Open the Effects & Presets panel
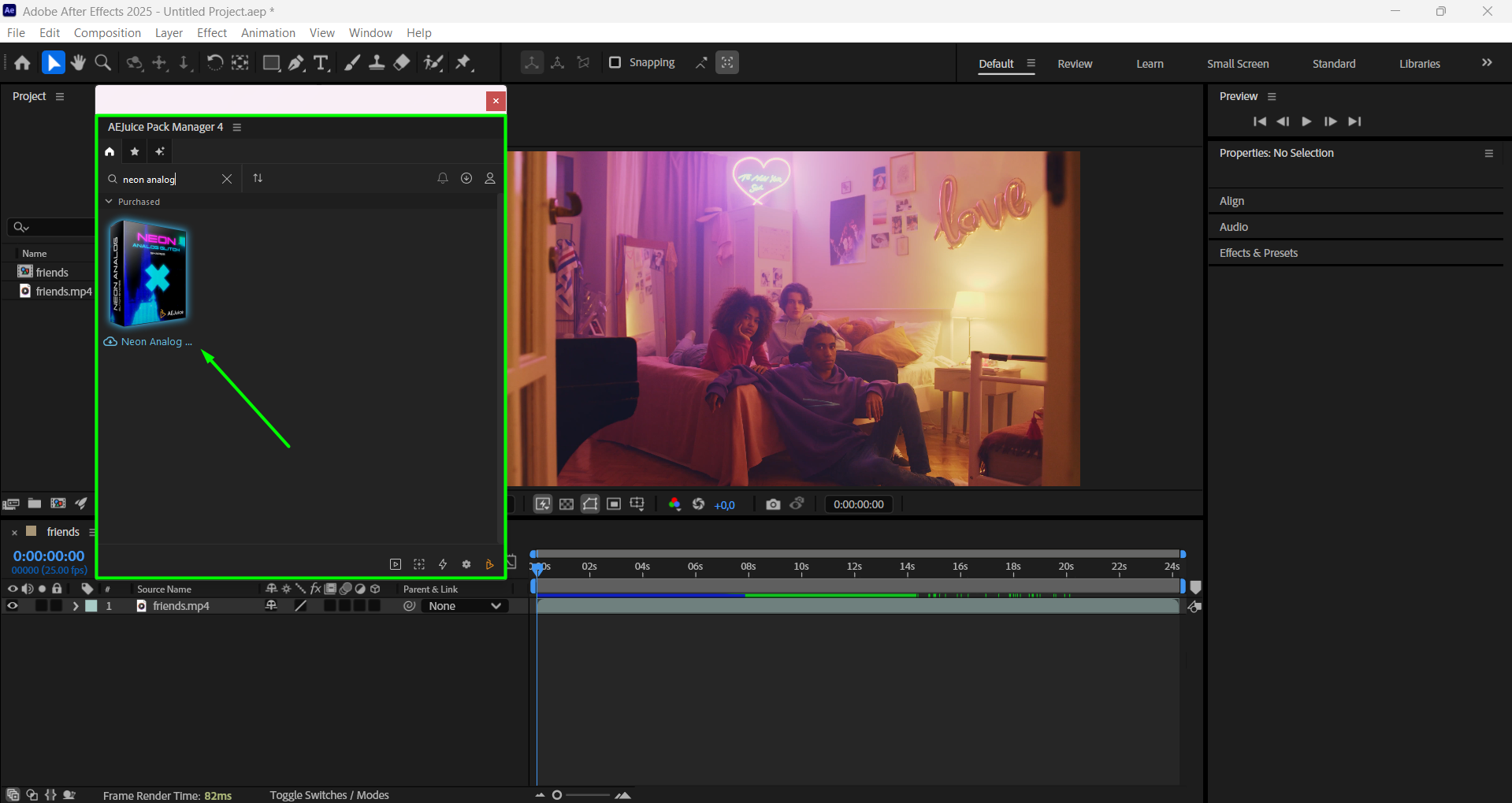The width and height of the screenshot is (1512, 803). click(x=1258, y=253)
